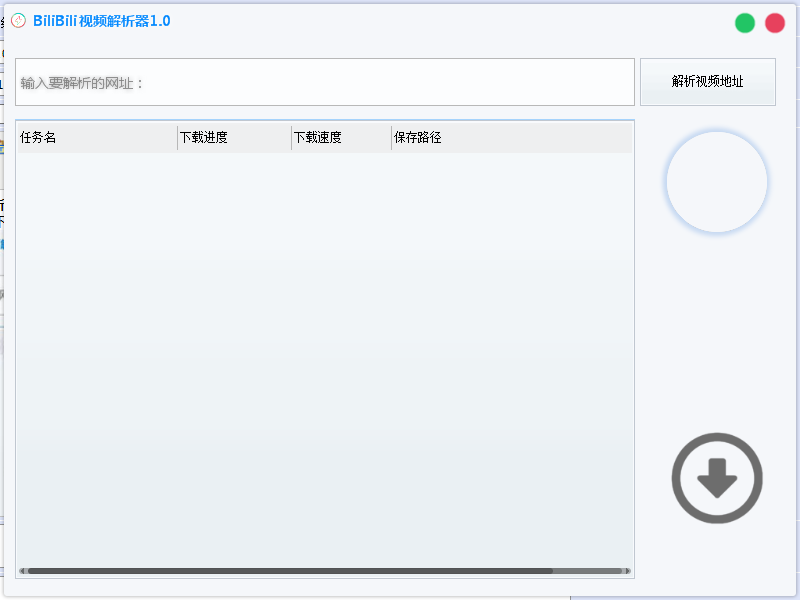Screen dimensions: 800x600
Task: Click the divider between 任务名 and 下载进度 columns
Action: (178, 136)
